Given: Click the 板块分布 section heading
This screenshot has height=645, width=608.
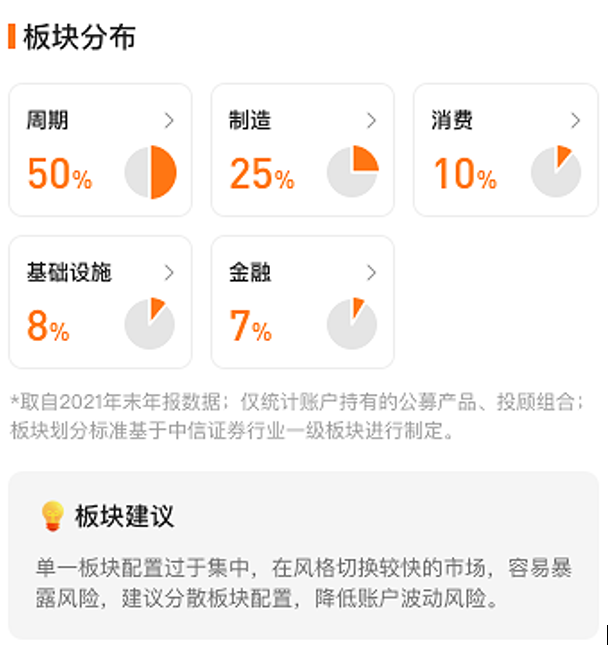Looking at the screenshot, I should [x=78, y=37].
